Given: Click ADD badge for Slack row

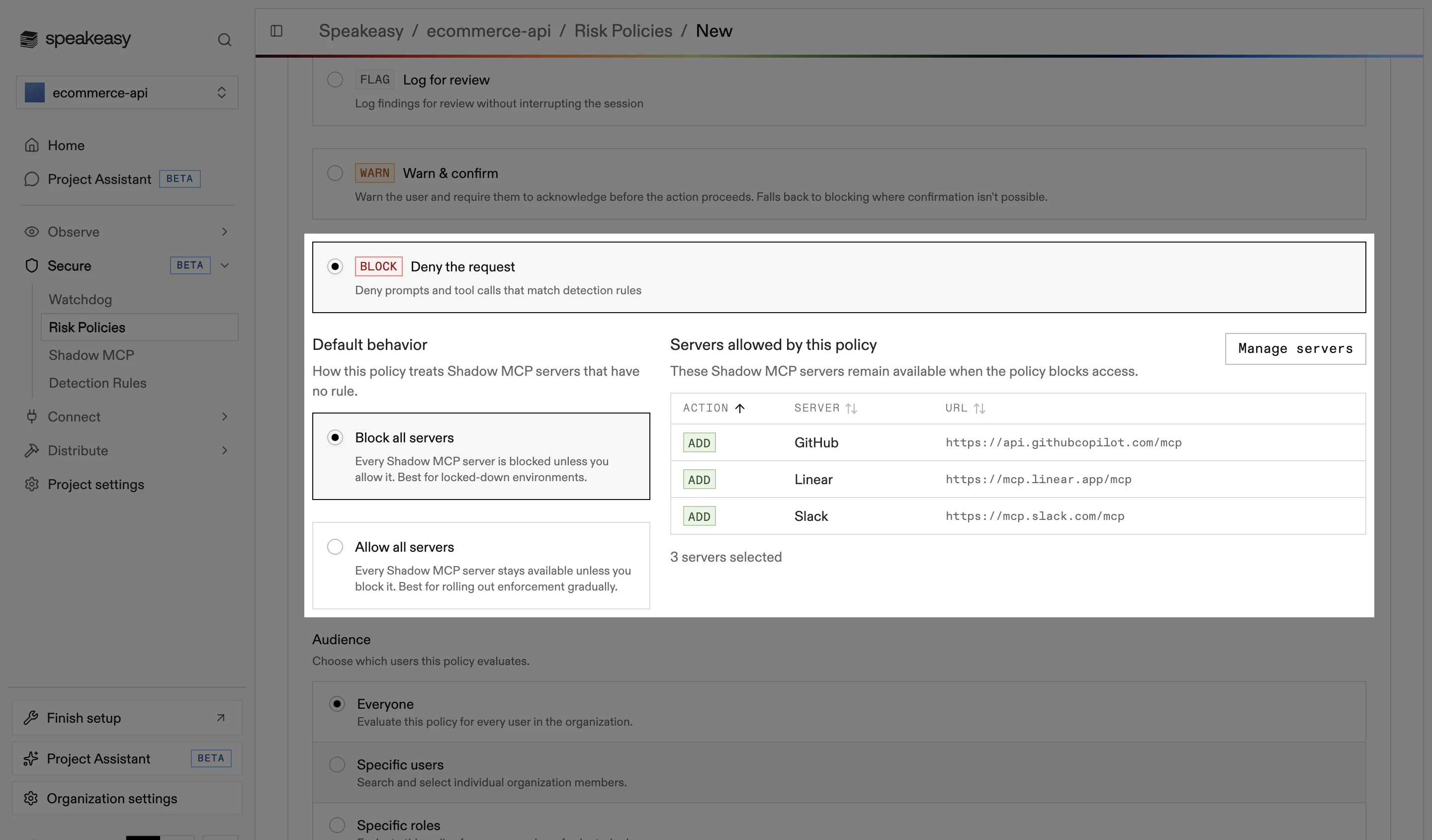Looking at the screenshot, I should [x=699, y=516].
